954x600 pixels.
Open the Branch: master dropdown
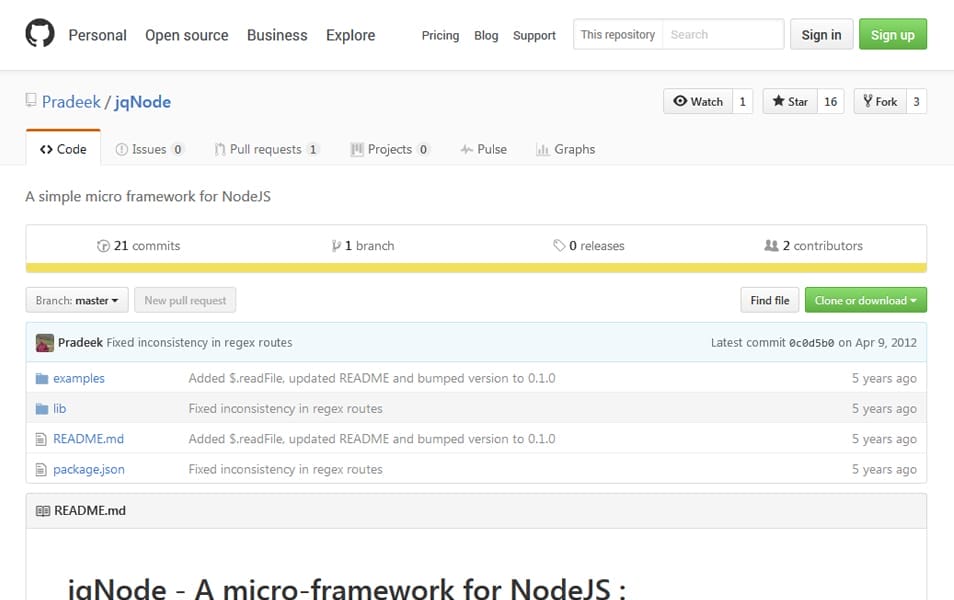(77, 300)
